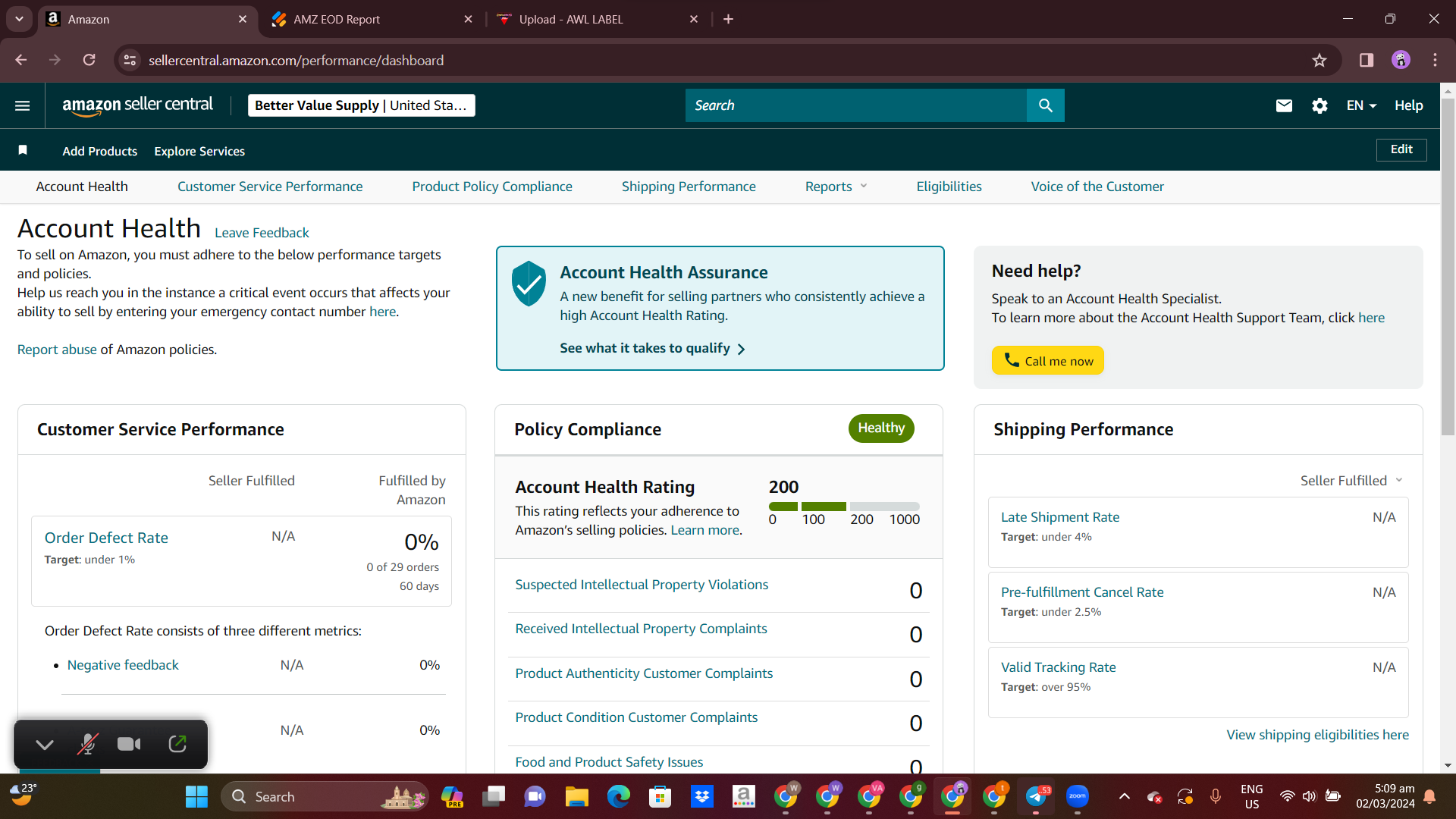1456x819 pixels.
Task: Open the Valid Tracking Rate link
Action: pos(1058,667)
